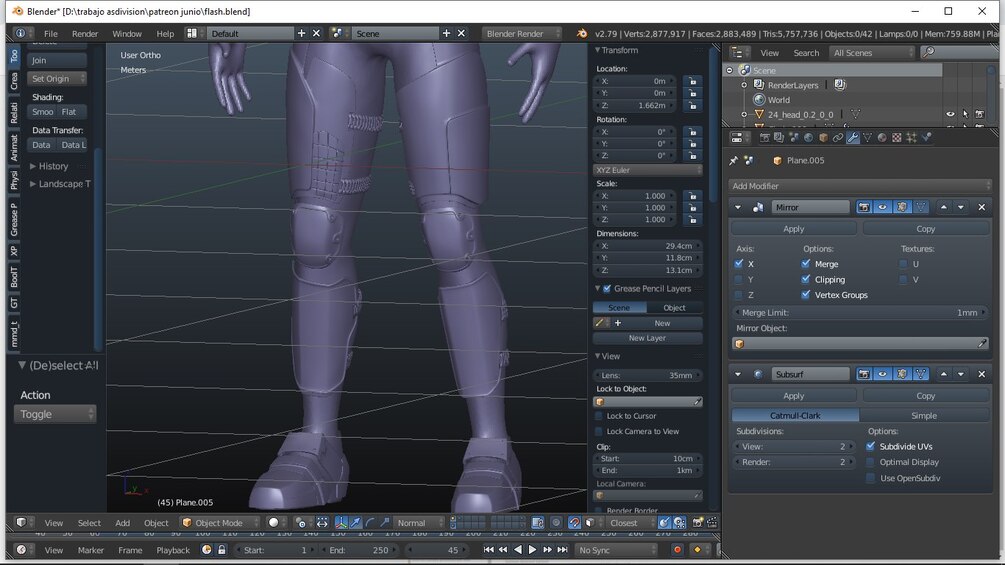Viewport: 1005px width, 565px height.
Task: Jump to the first frame in timeline
Action: (x=488, y=550)
